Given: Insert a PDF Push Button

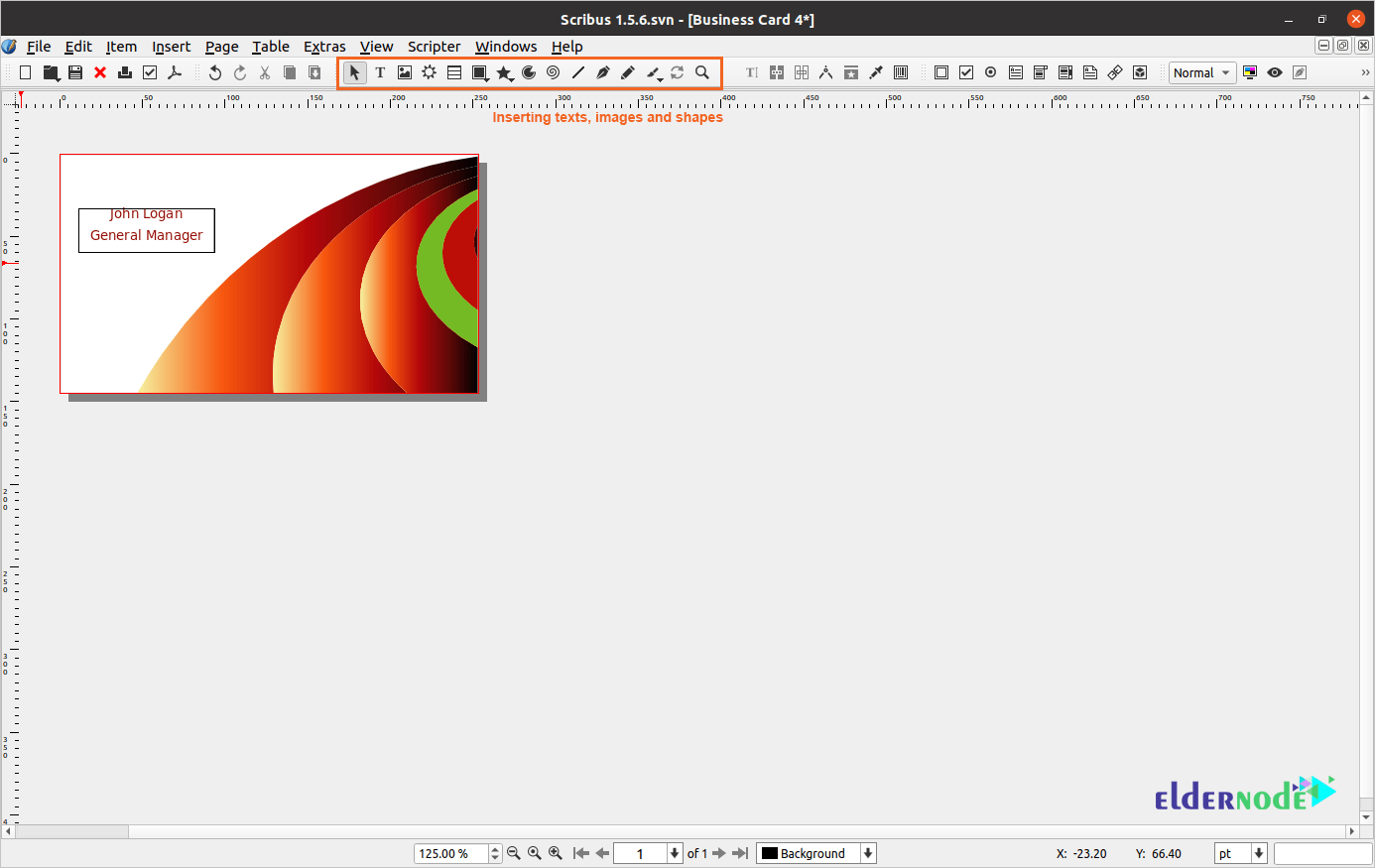Looking at the screenshot, I should point(941,72).
